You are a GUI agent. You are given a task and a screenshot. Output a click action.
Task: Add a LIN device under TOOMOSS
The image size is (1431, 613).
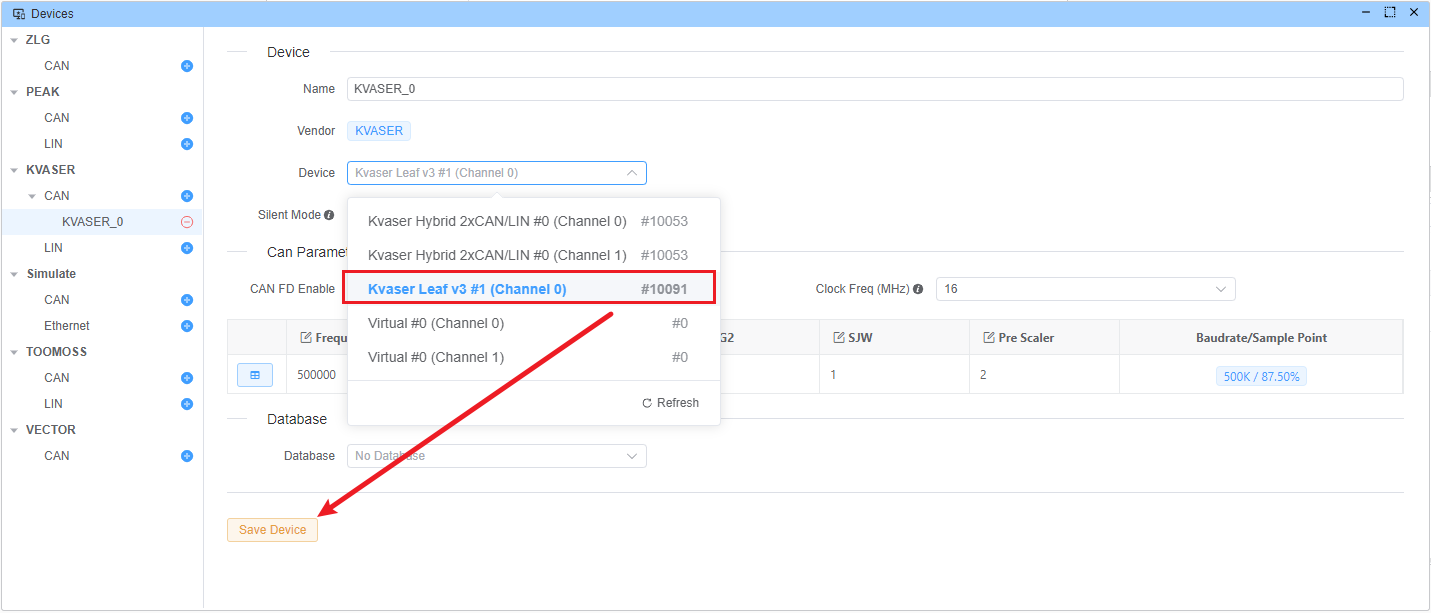[x=186, y=404]
